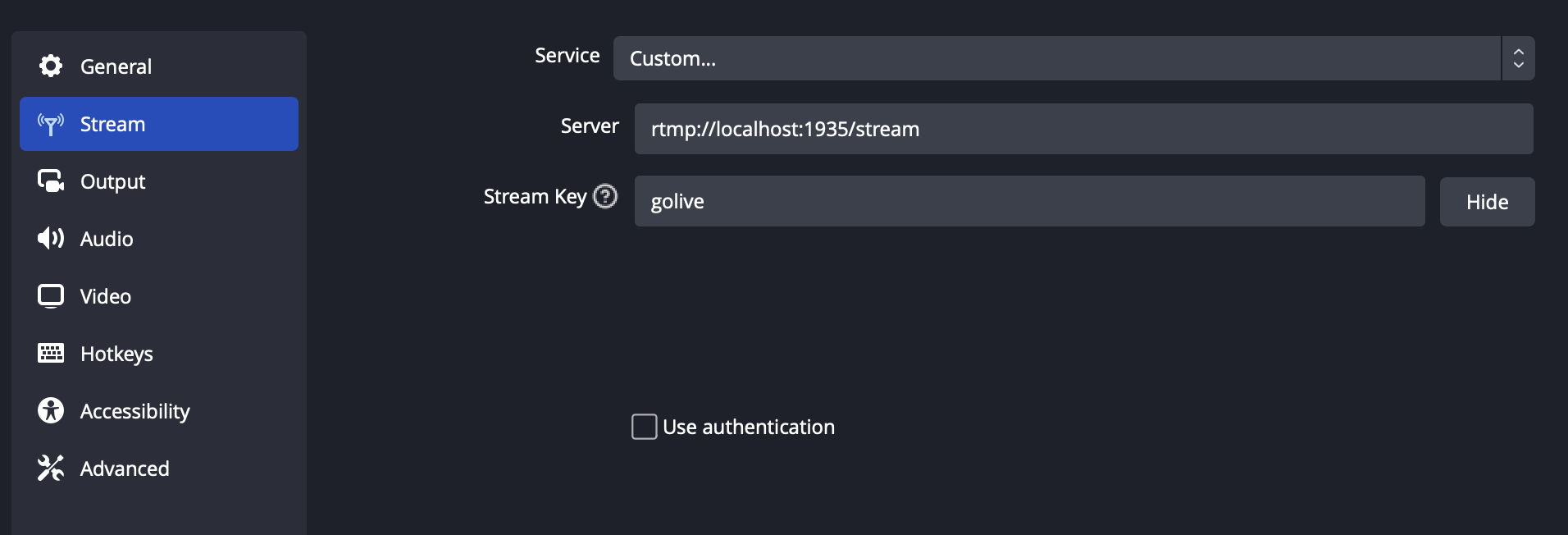Open the General settings tab

[x=116, y=66]
